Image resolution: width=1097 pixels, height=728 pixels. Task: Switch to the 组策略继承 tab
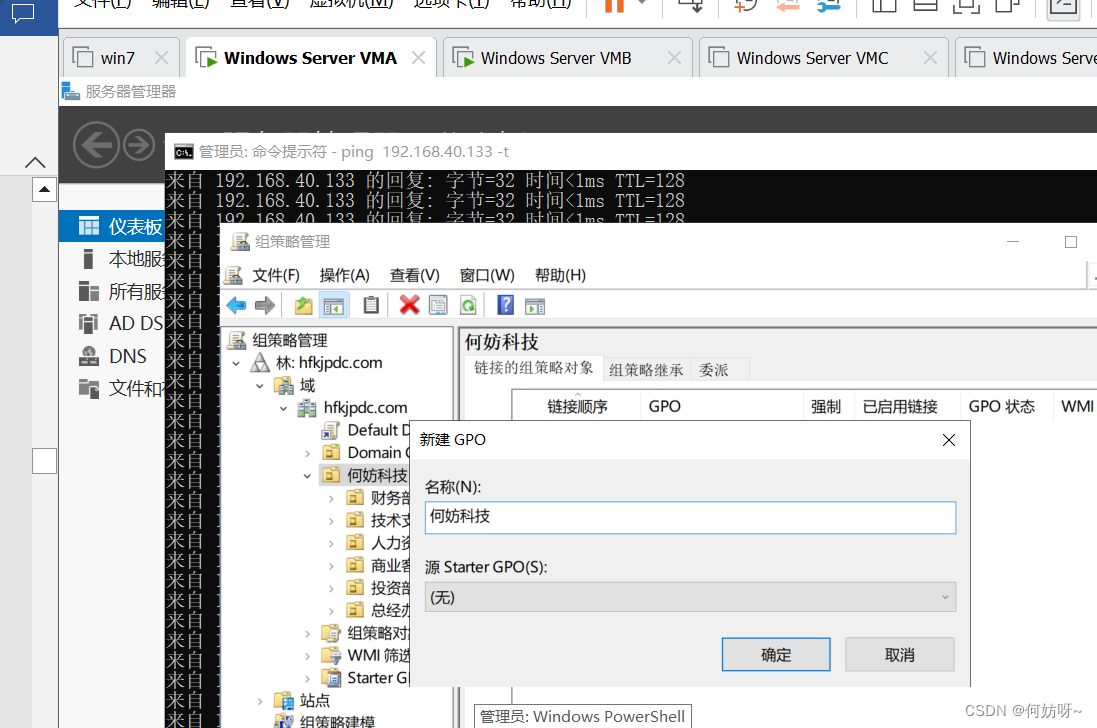point(646,370)
